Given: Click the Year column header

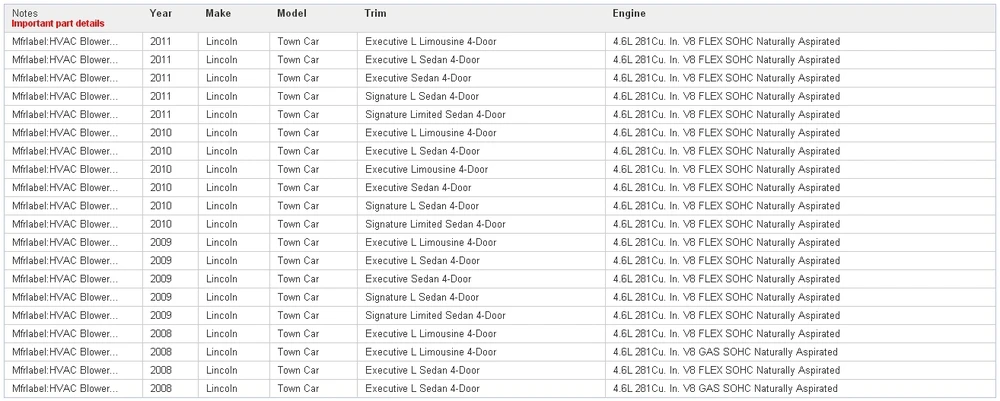Looking at the screenshot, I should click(161, 13).
